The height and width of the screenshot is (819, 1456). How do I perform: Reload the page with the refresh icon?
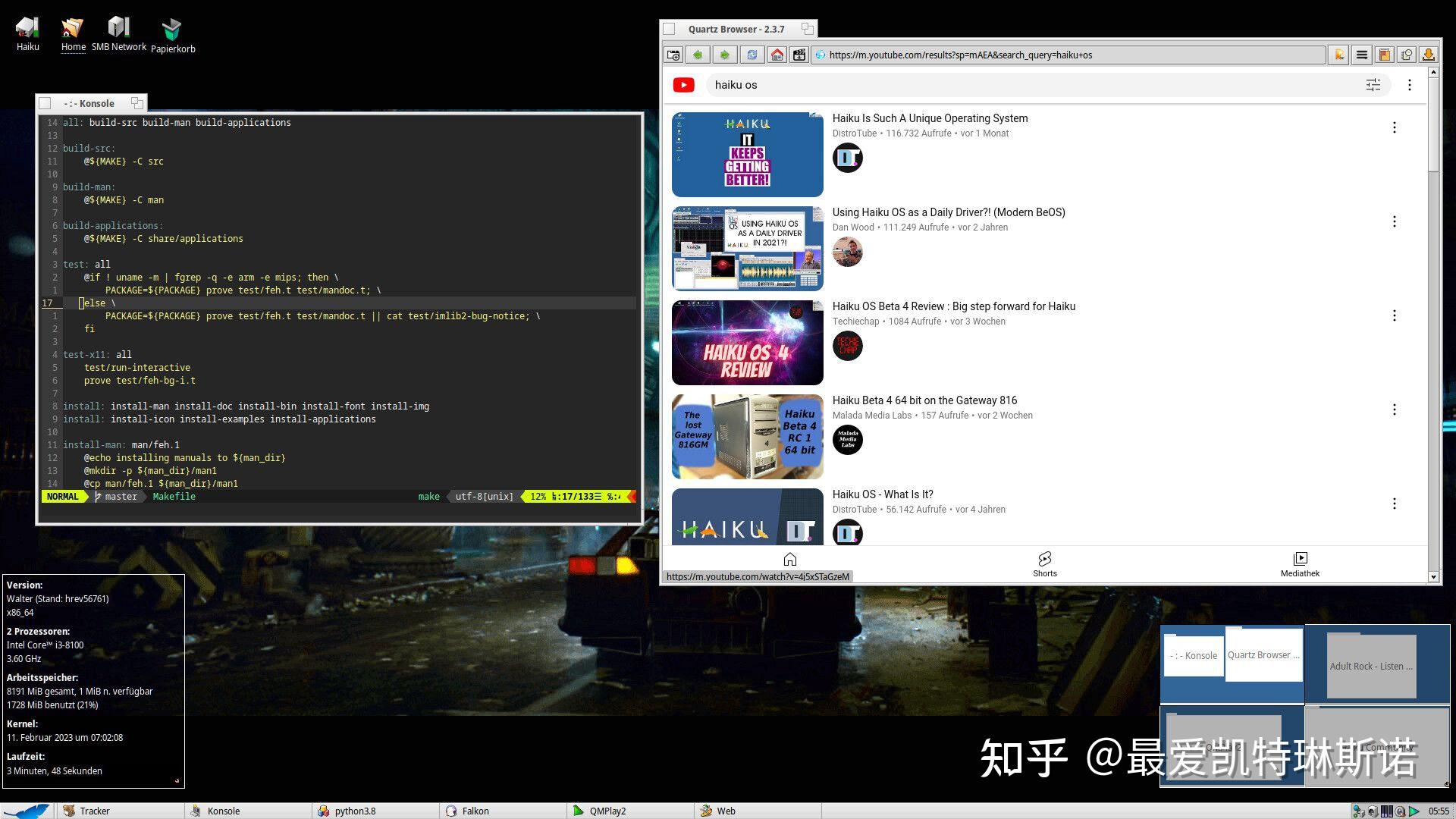[752, 55]
